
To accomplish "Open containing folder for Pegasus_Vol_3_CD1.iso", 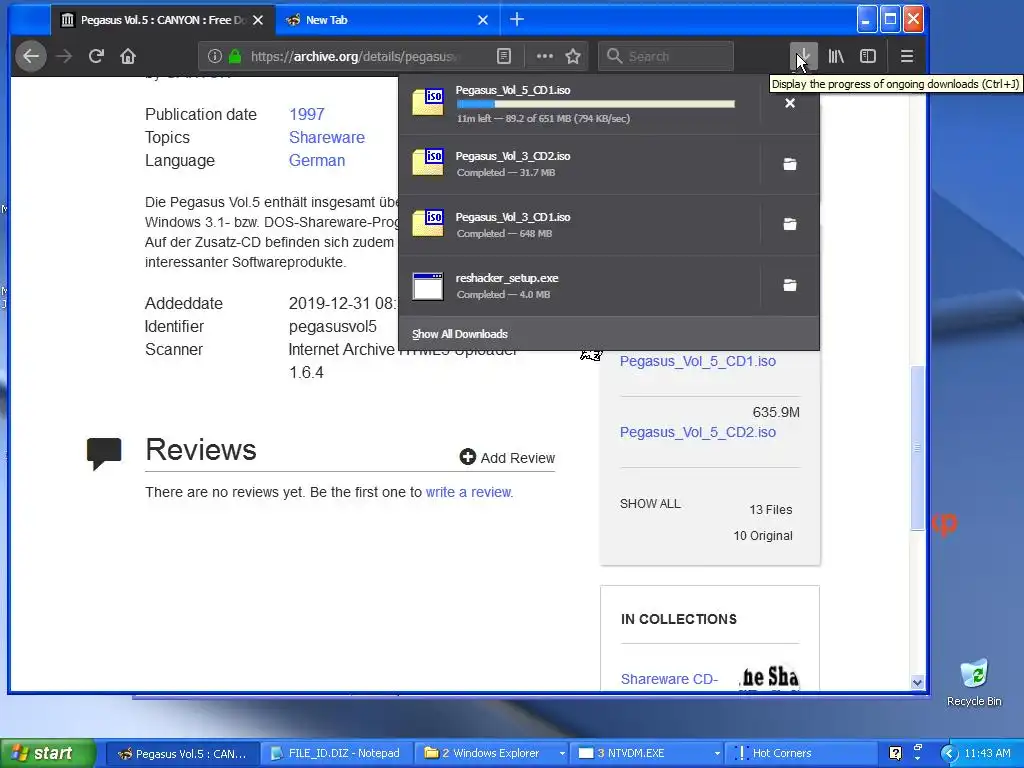I will [x=790, y=224].
